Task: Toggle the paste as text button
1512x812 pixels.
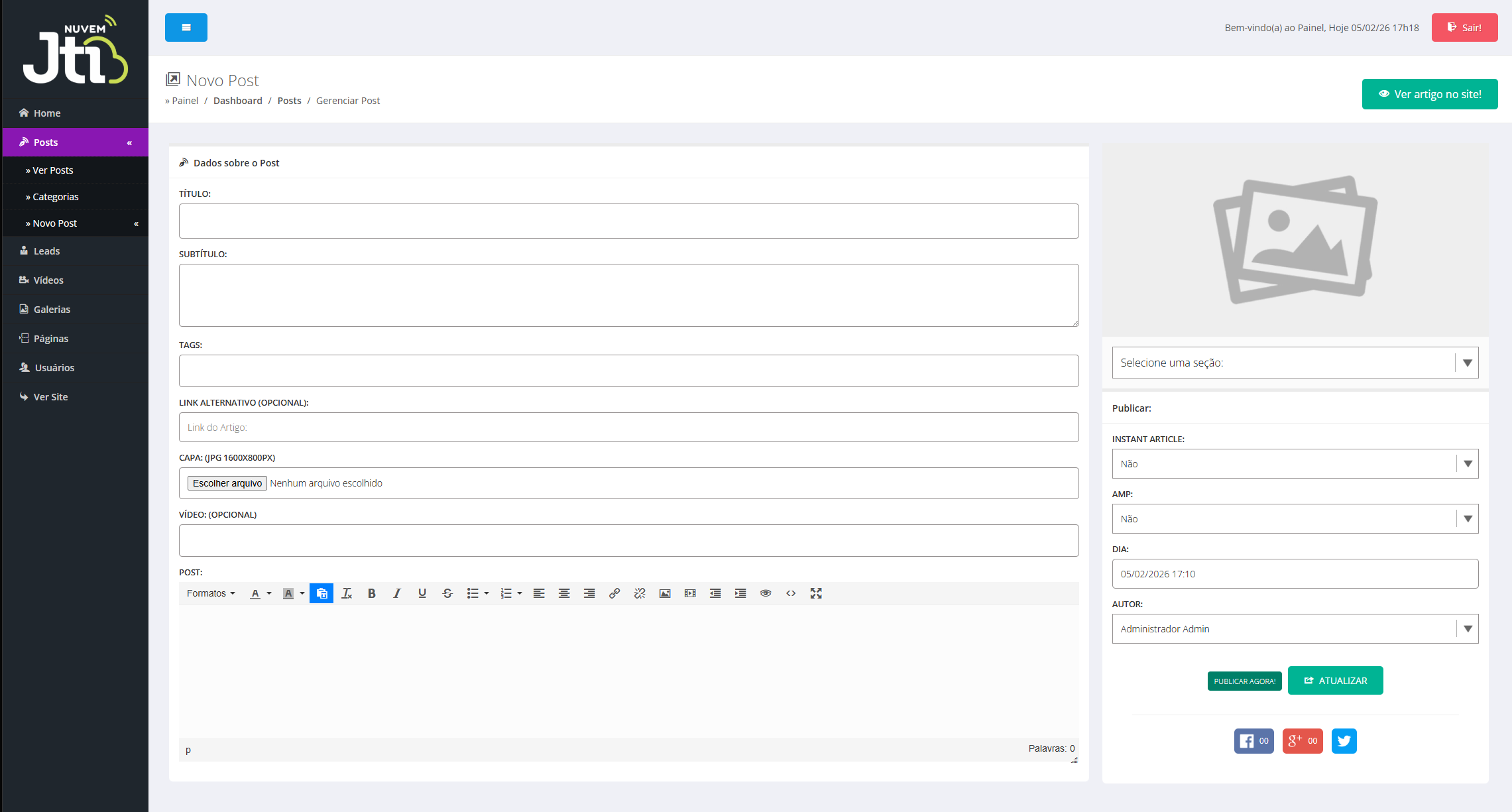Action: tap(321, 593)
